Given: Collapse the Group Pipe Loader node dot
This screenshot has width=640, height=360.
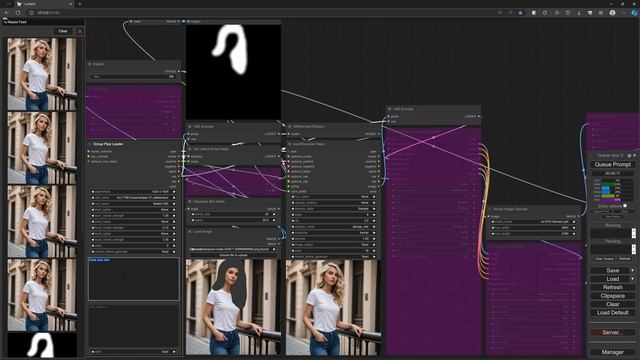Looking at the screenshot, I should click(90, 144).
